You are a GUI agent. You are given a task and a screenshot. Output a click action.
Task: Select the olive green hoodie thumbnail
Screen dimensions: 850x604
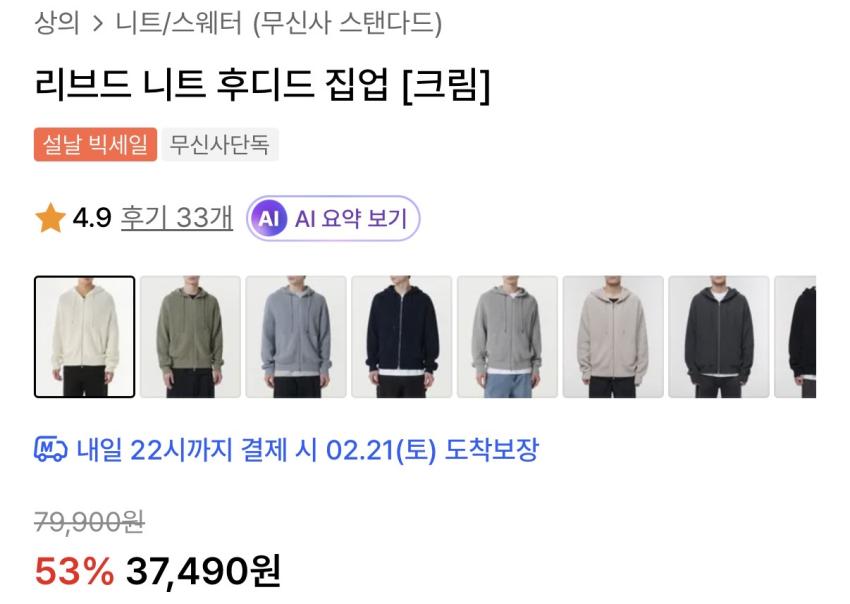(x=190, y=337)
